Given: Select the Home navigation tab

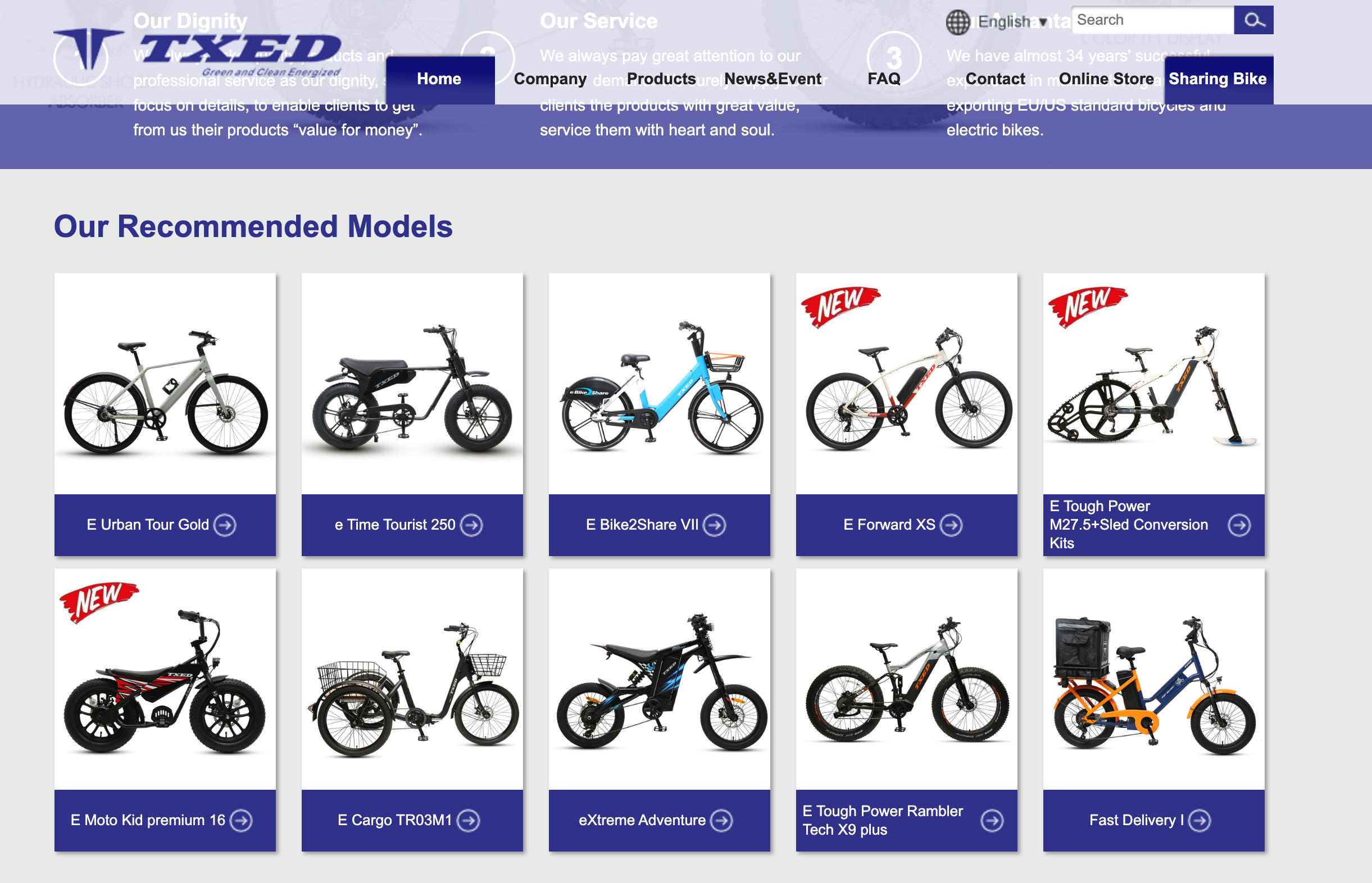Looking at the screenshot, I should (440, 80).
